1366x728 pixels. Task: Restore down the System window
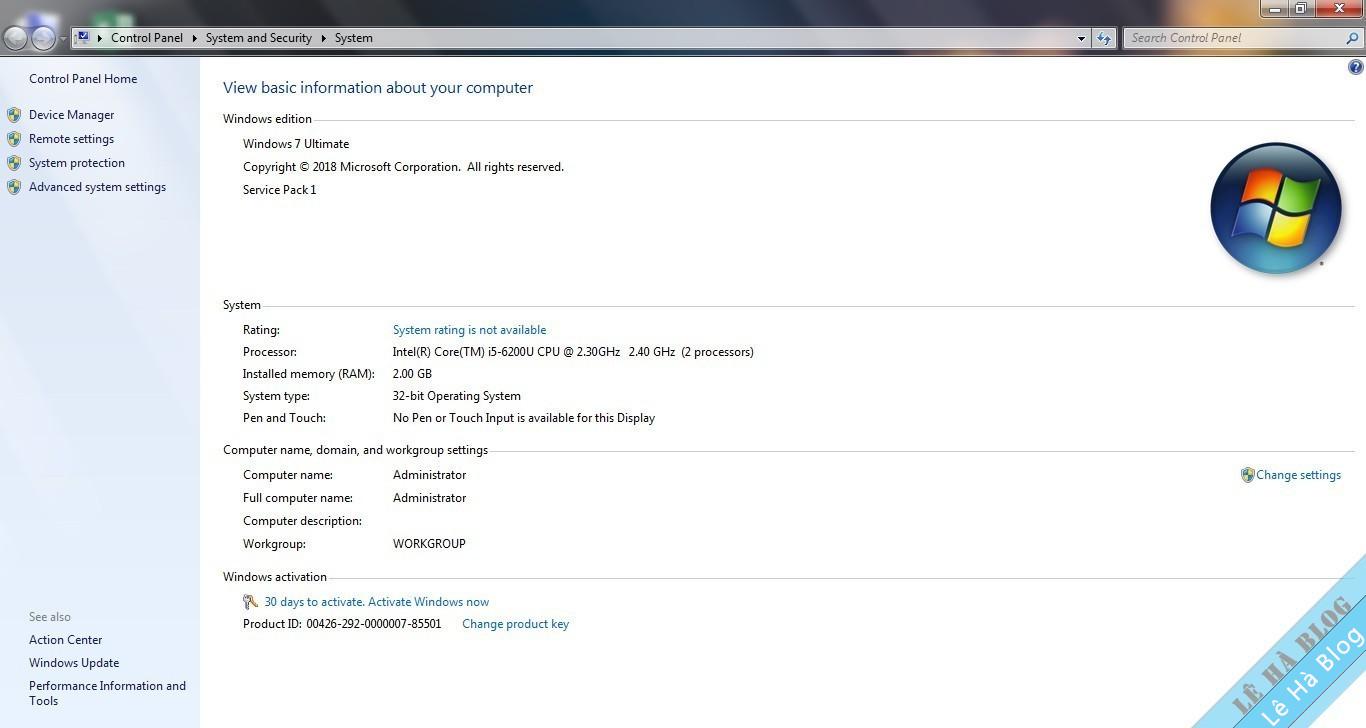[x=1301, y=9]
